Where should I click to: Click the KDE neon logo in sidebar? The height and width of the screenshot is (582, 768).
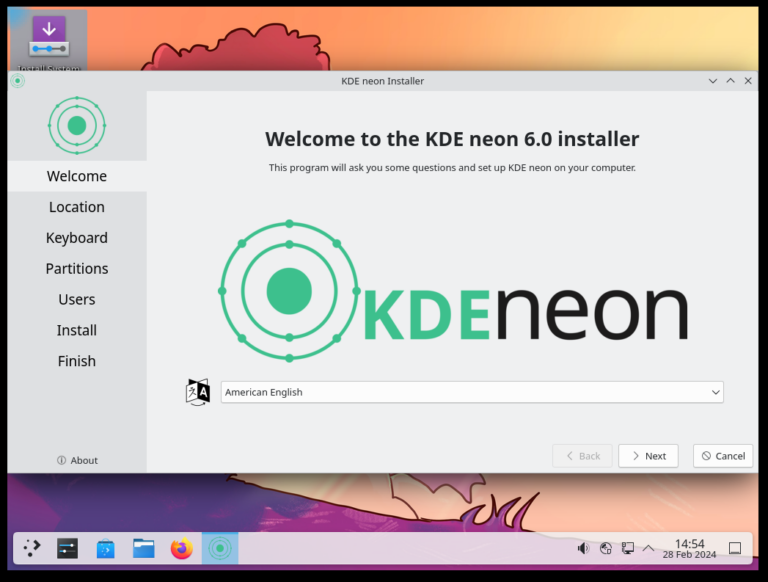[x=77, y=125]
